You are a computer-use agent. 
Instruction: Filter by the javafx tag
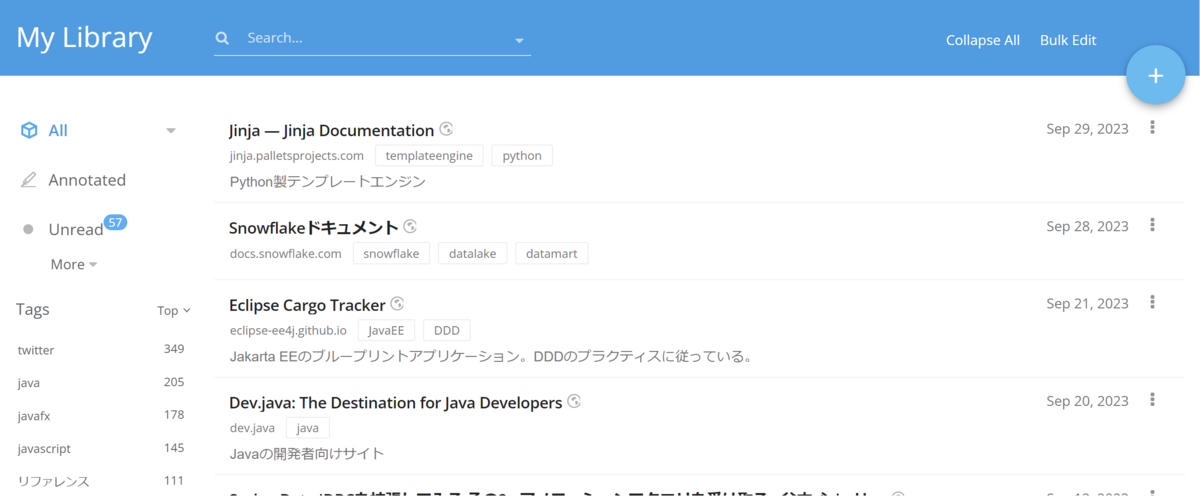click(33, 415)
